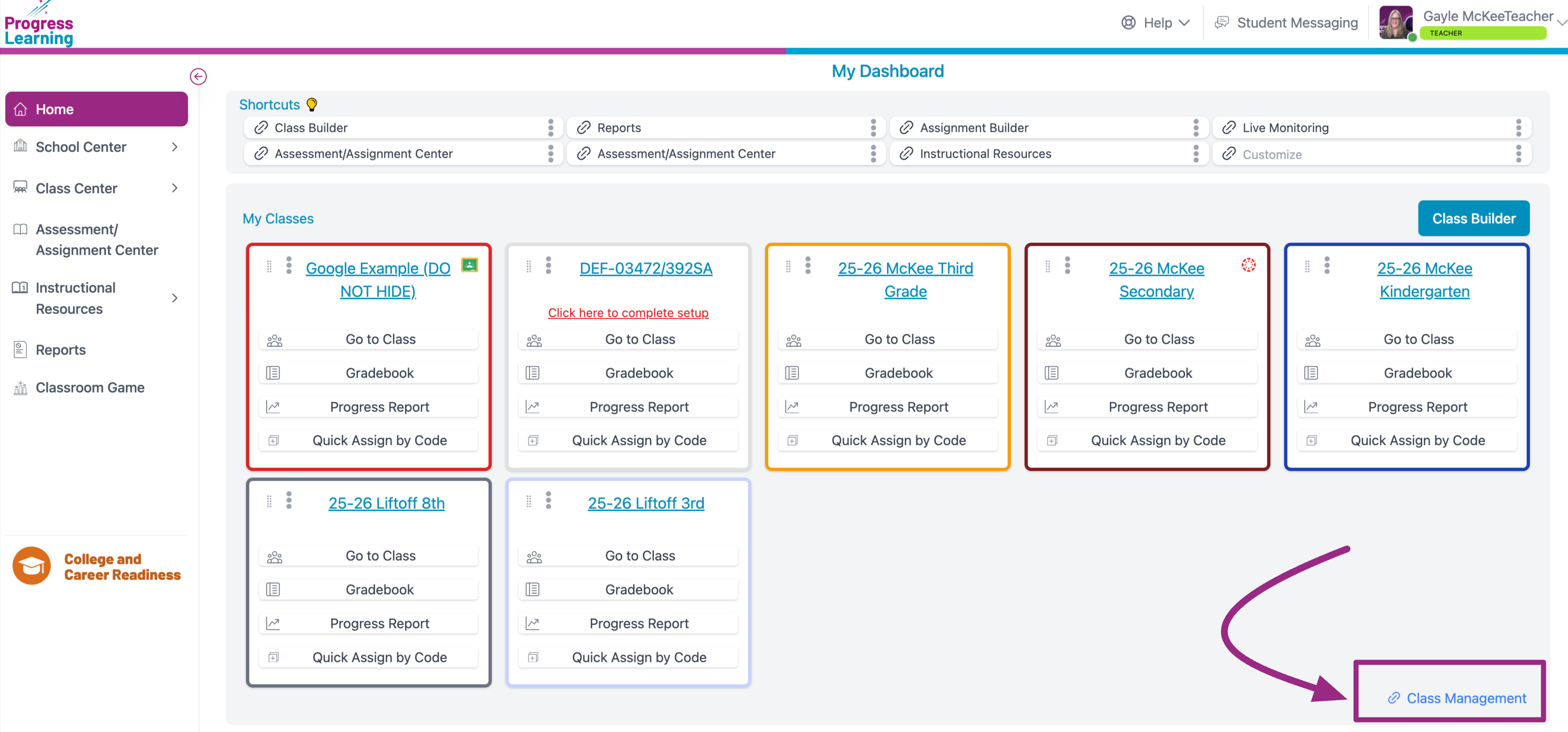
Task: Select Home in the sidebar
Action: click(96, 109)
